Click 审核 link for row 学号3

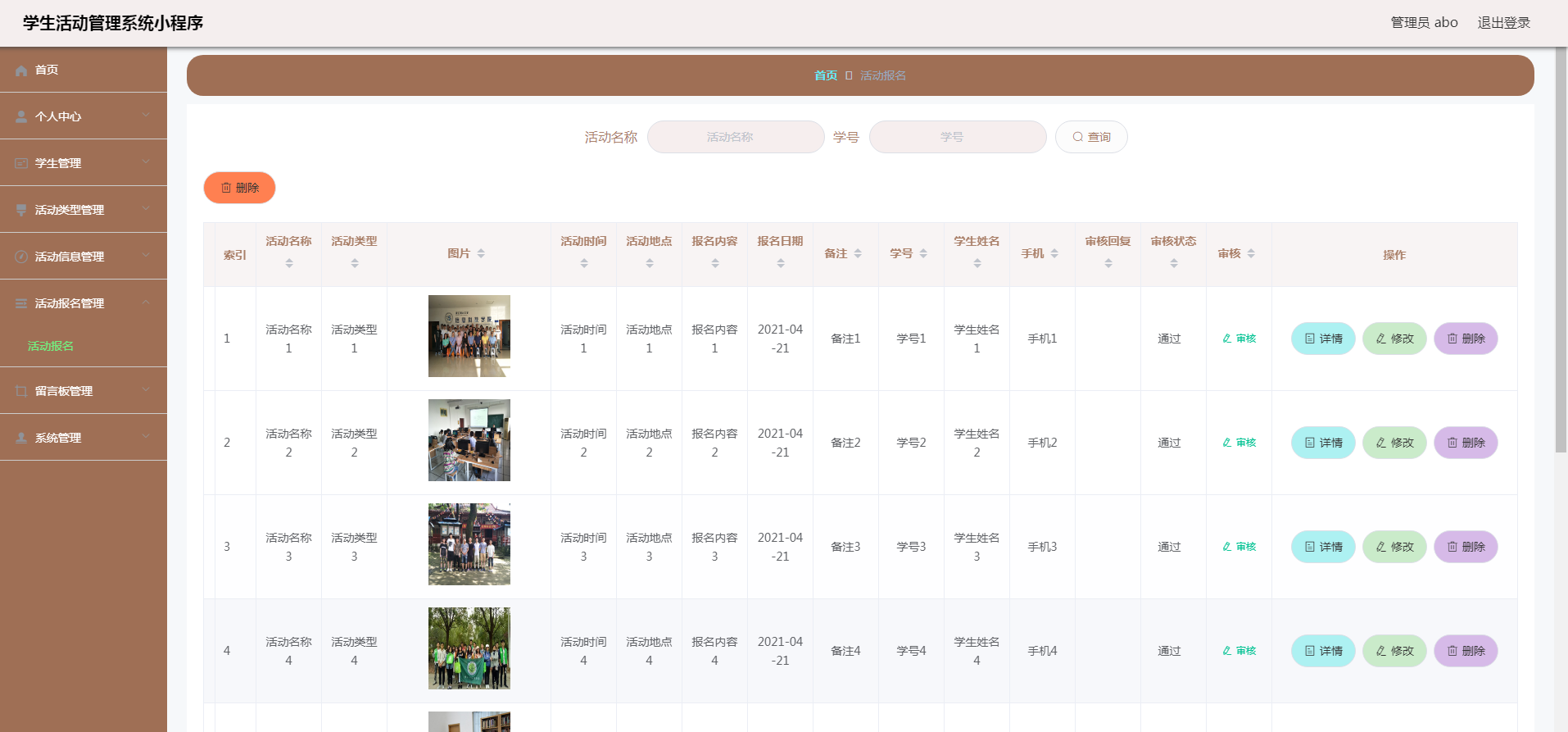1239,547
